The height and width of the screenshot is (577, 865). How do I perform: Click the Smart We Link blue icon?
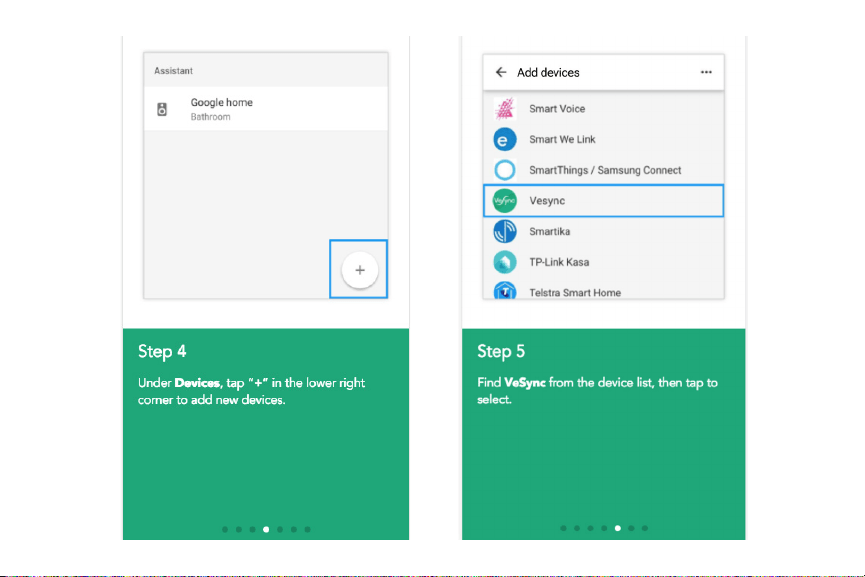click(x=505, y=140)
